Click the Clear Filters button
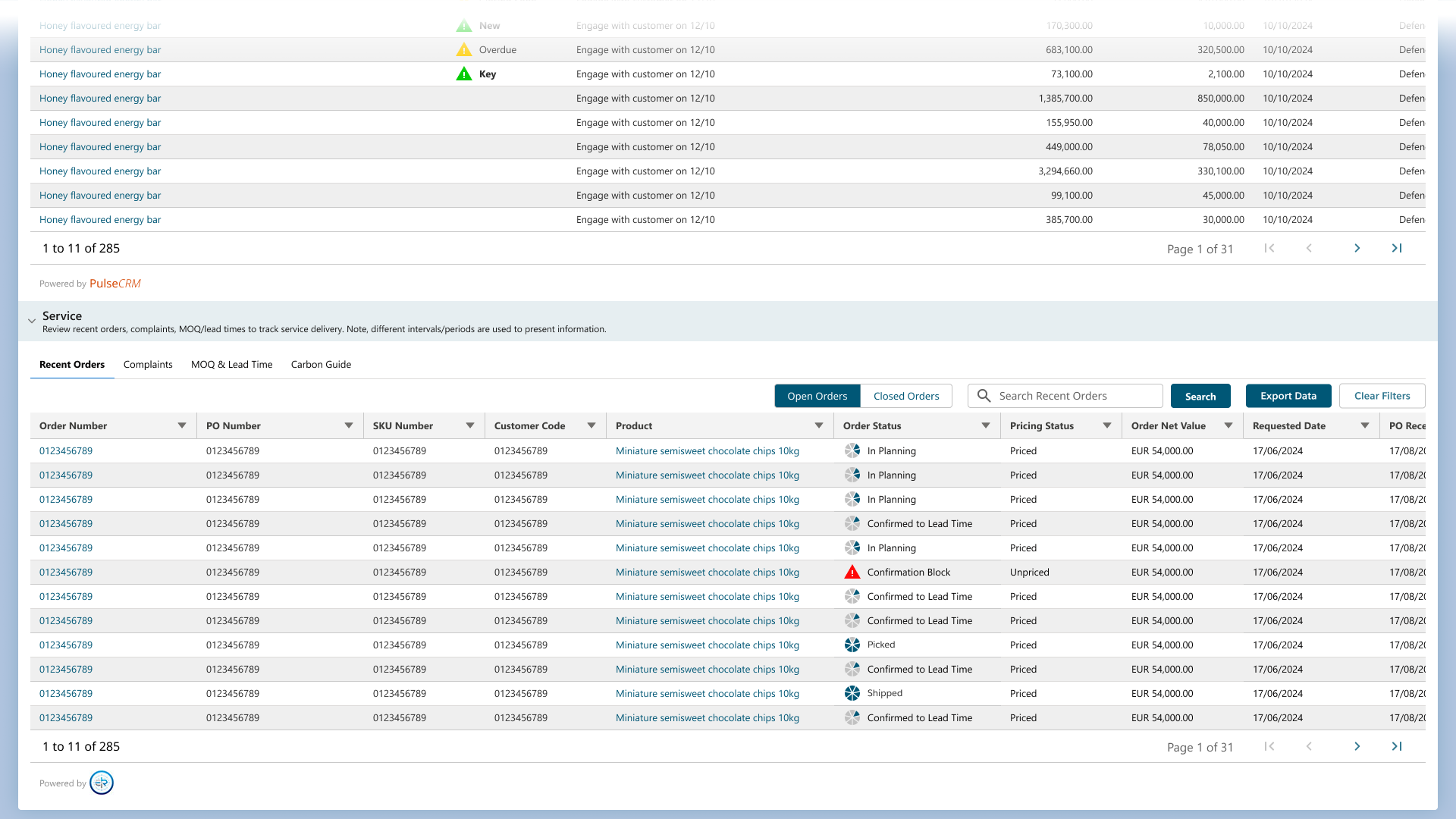This screenshot has height=819, width=1456. pos(1382,396)
